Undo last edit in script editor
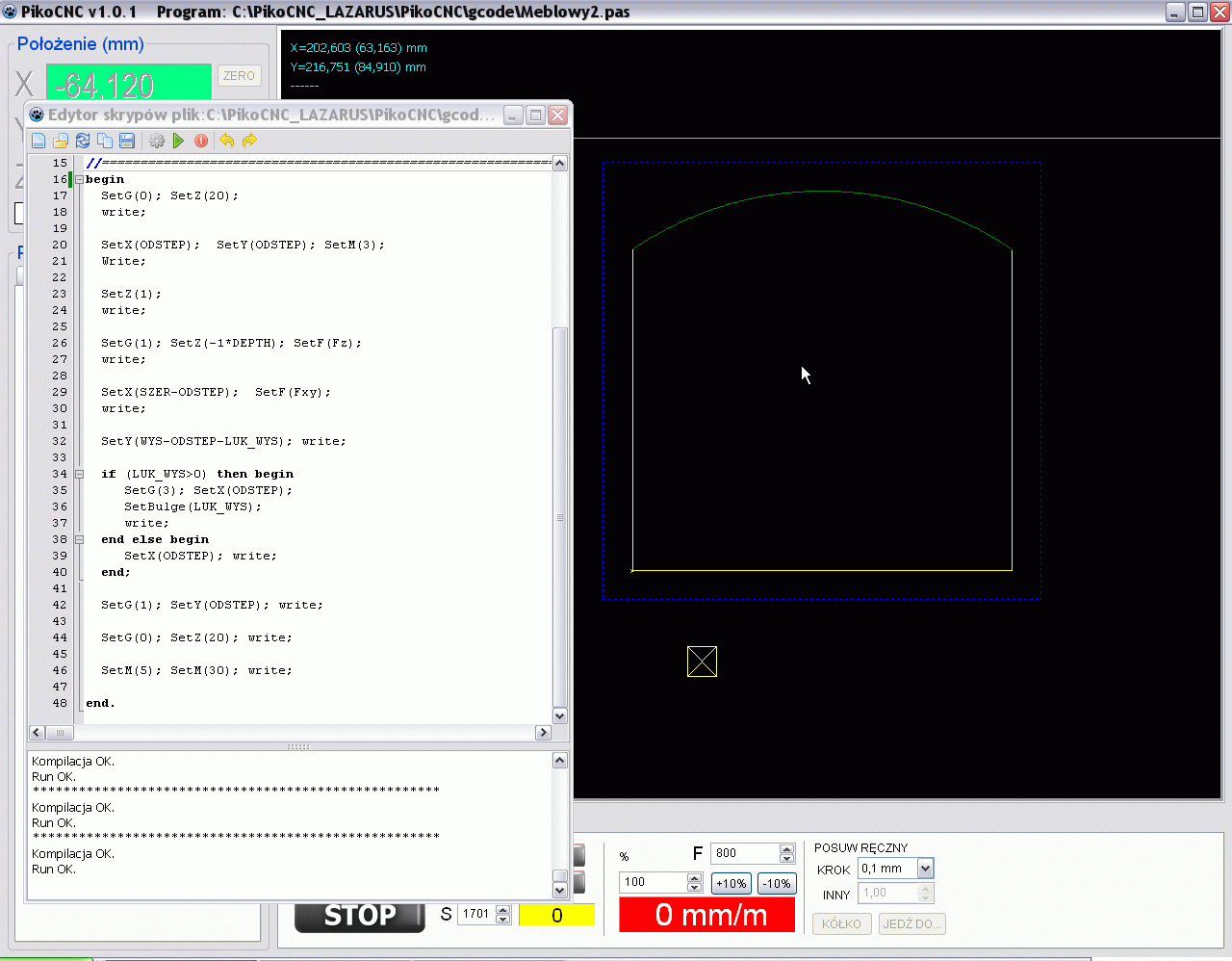Screen dimensions: 1232x961 click(x=227, y=141)
